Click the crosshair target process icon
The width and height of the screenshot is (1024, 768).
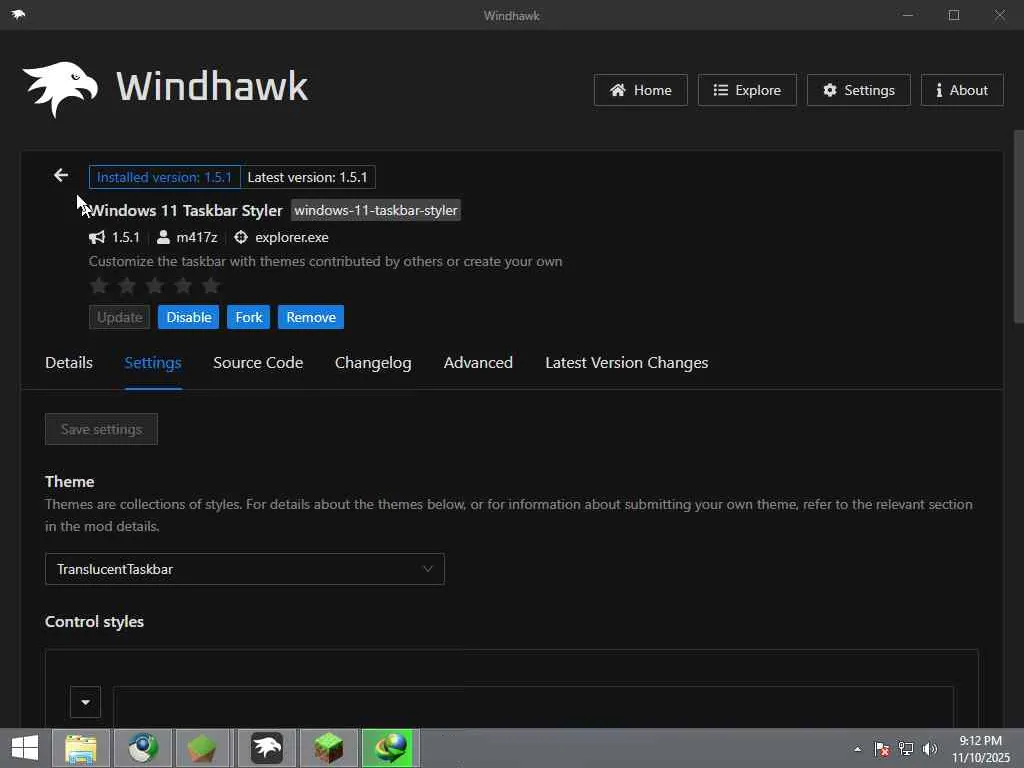point(241,237)
